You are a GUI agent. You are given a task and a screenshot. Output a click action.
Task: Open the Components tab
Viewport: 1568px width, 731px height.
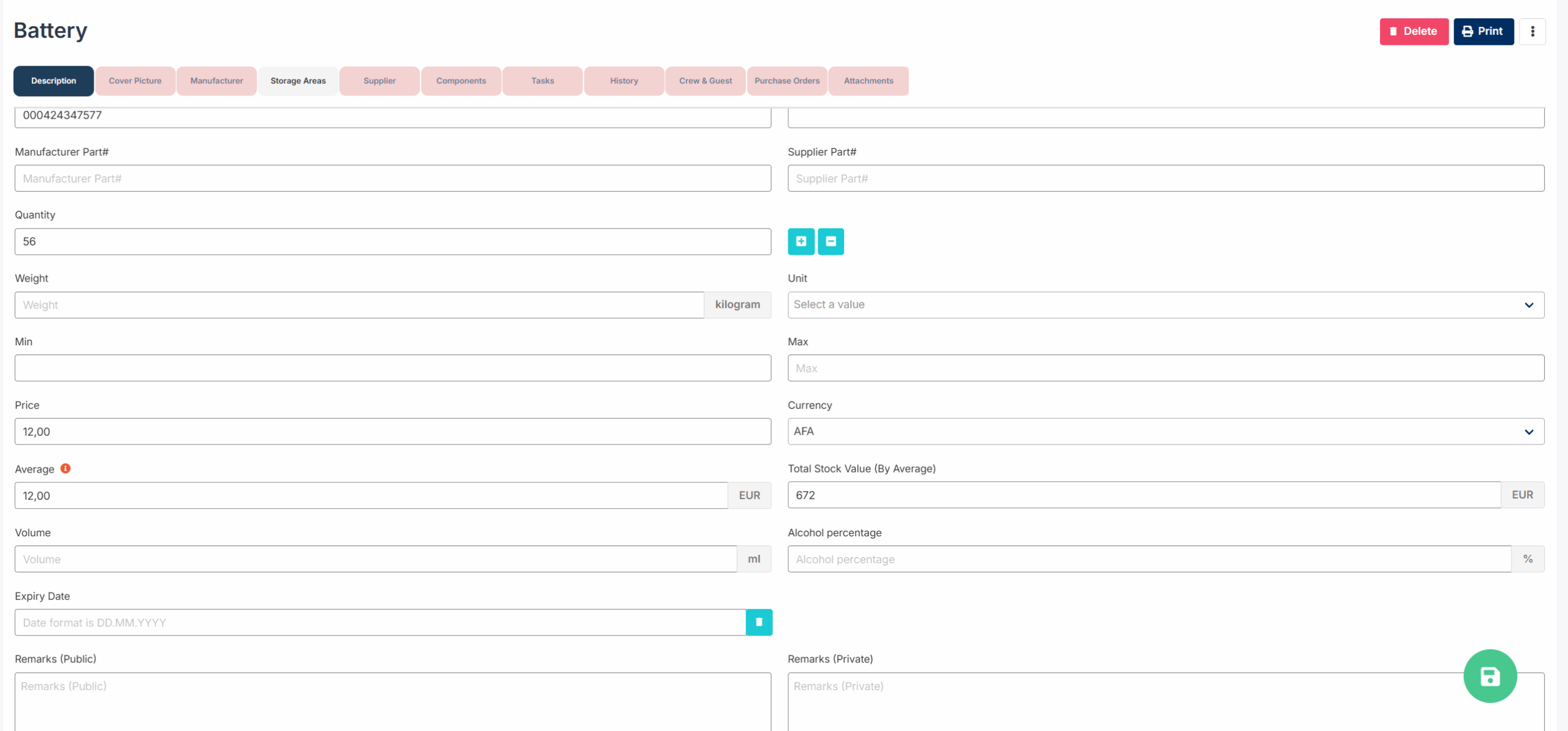pyautogui.click(x=461, y=81)
